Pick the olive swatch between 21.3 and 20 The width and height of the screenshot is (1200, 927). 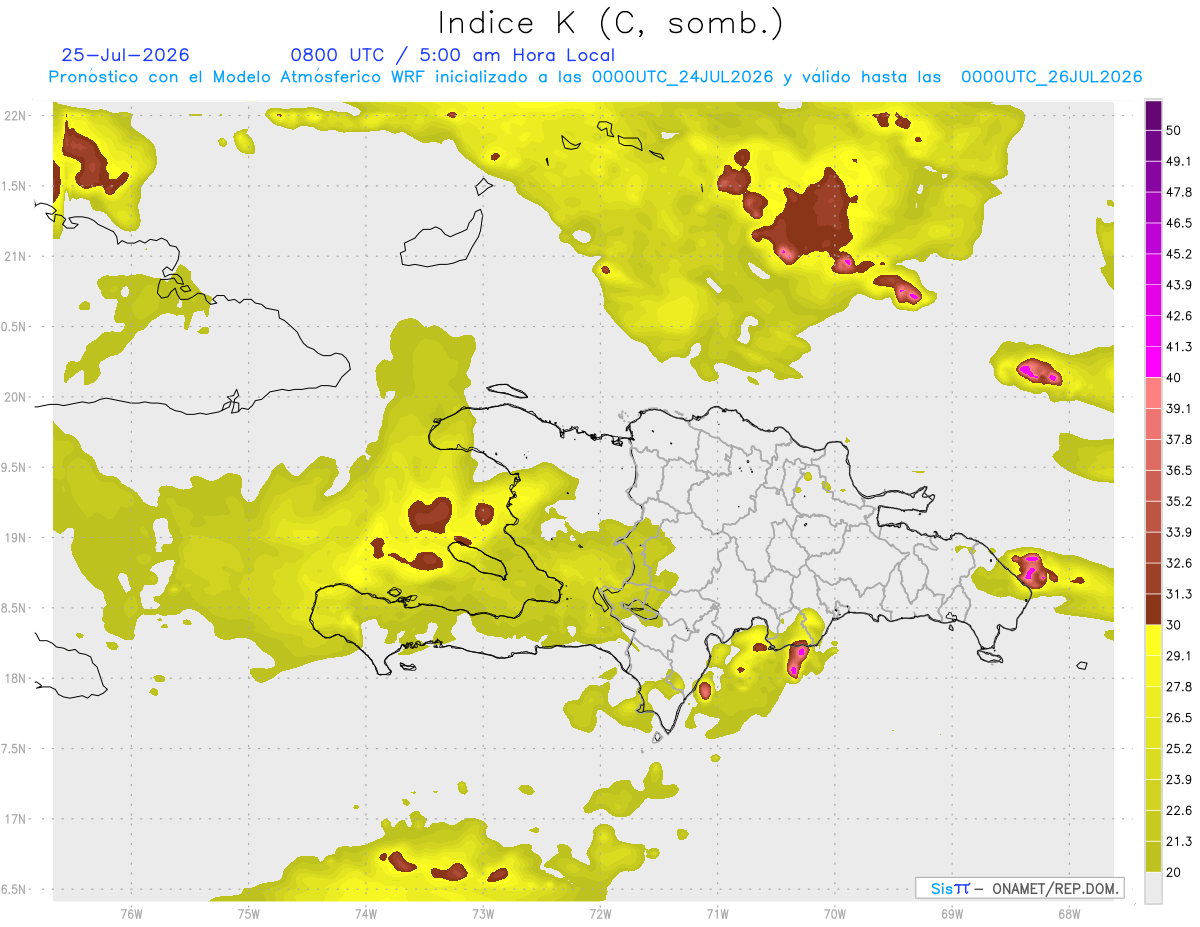(1153, 858)
